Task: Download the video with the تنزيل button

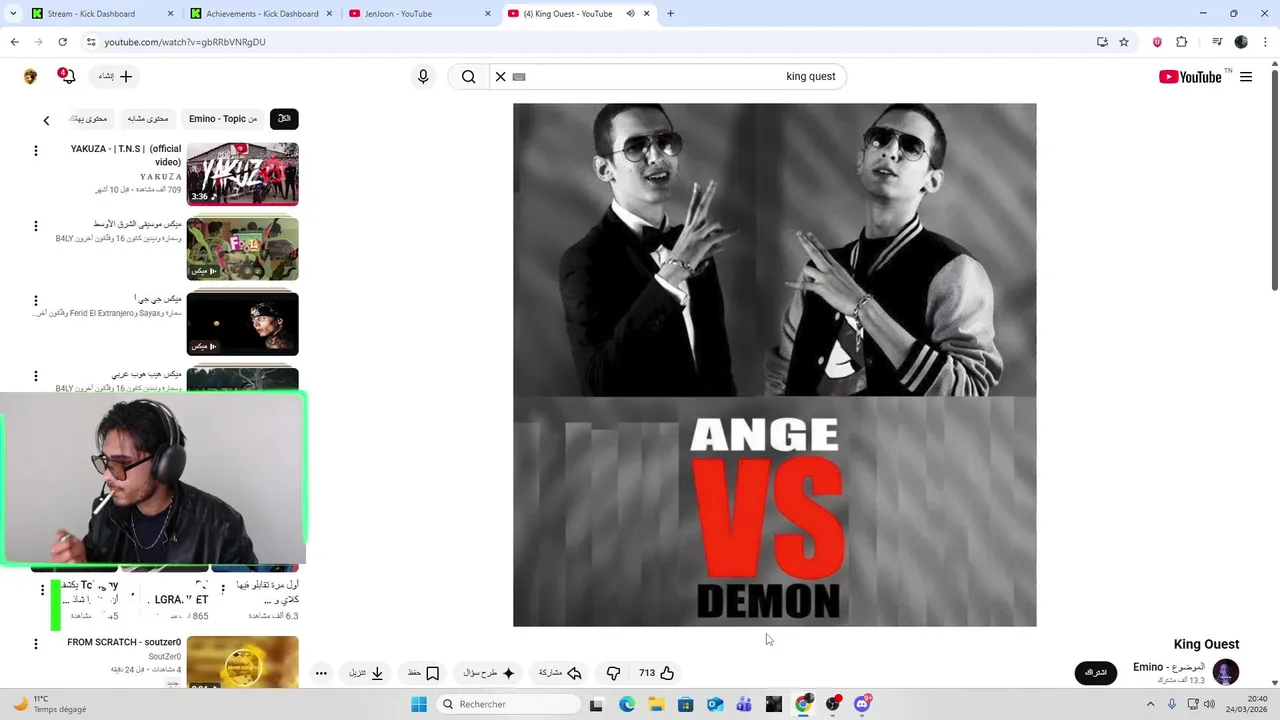Action: click(x=366, y=673)
